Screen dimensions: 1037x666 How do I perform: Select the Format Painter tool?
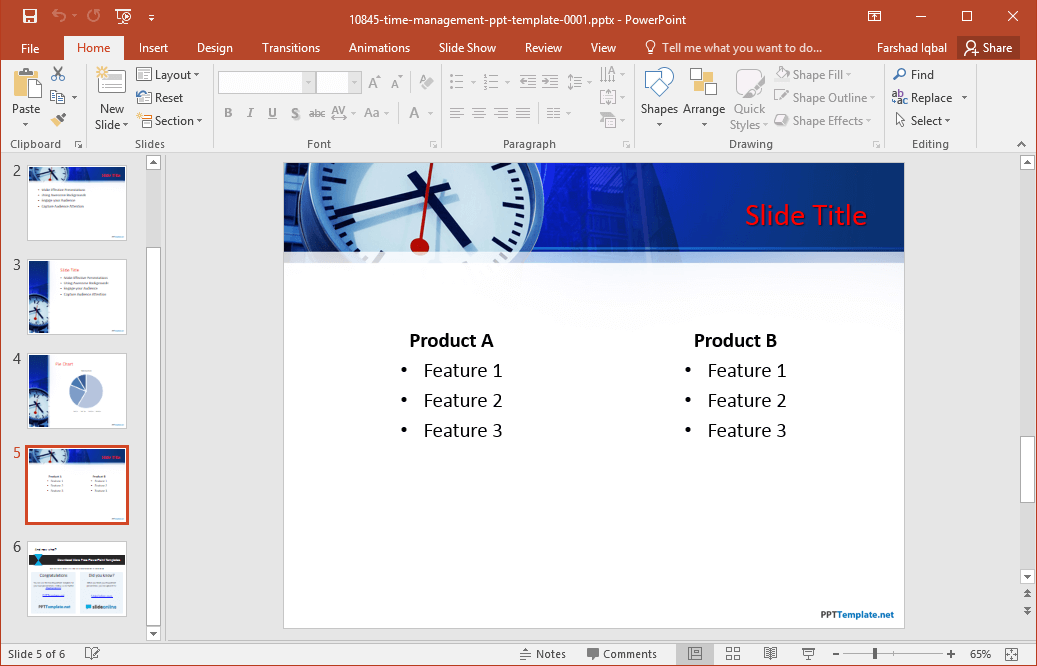(59, 120)
